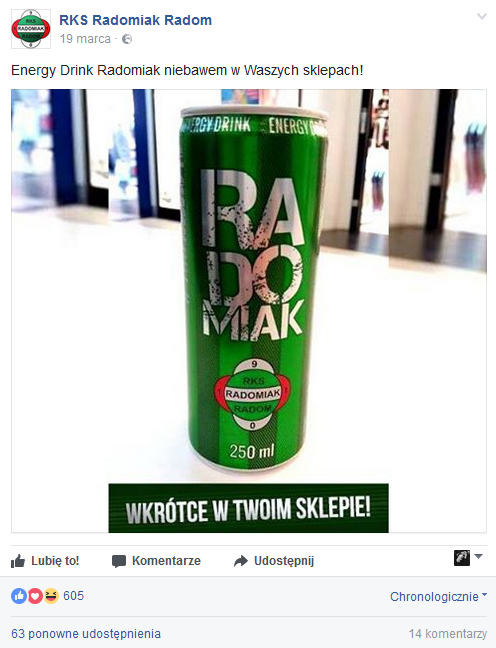The image size is (496, 648).
Task: Open the Radomiak energy drink photo
Action: pos(249,311)
